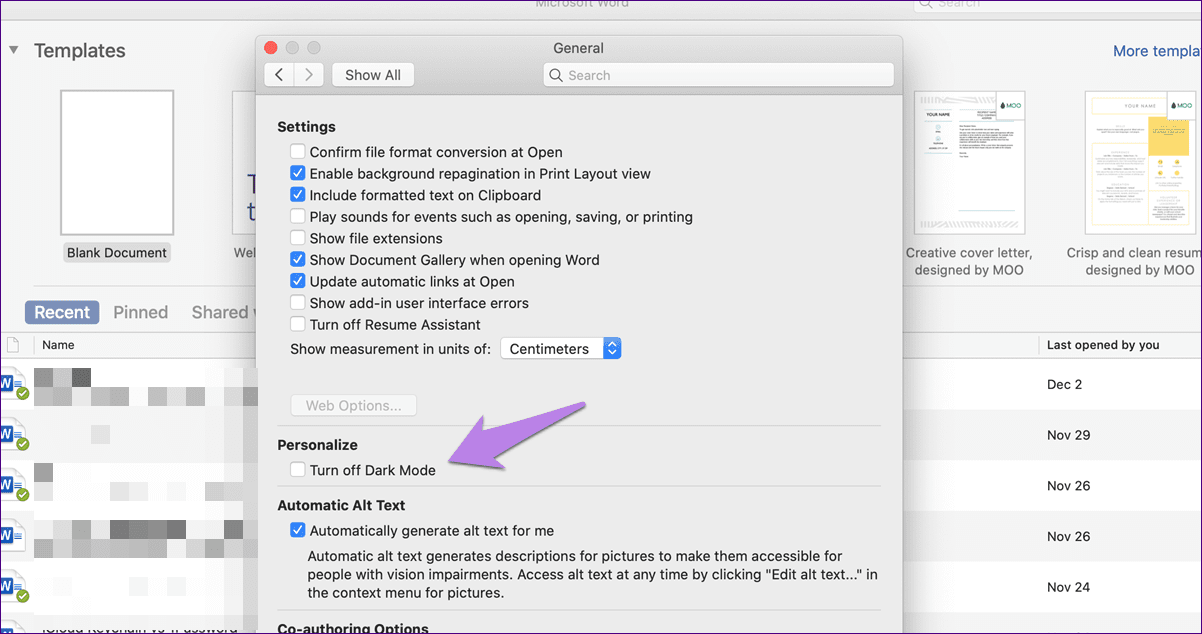The width and height of the screenshot is (1202, 634).
Task: Uncheck Update automatic links at Open
Action: (298, 282)
